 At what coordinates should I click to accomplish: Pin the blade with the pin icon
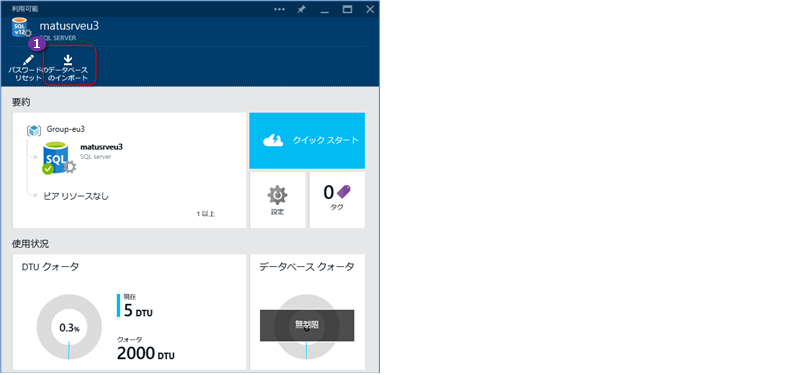(302, 9)
